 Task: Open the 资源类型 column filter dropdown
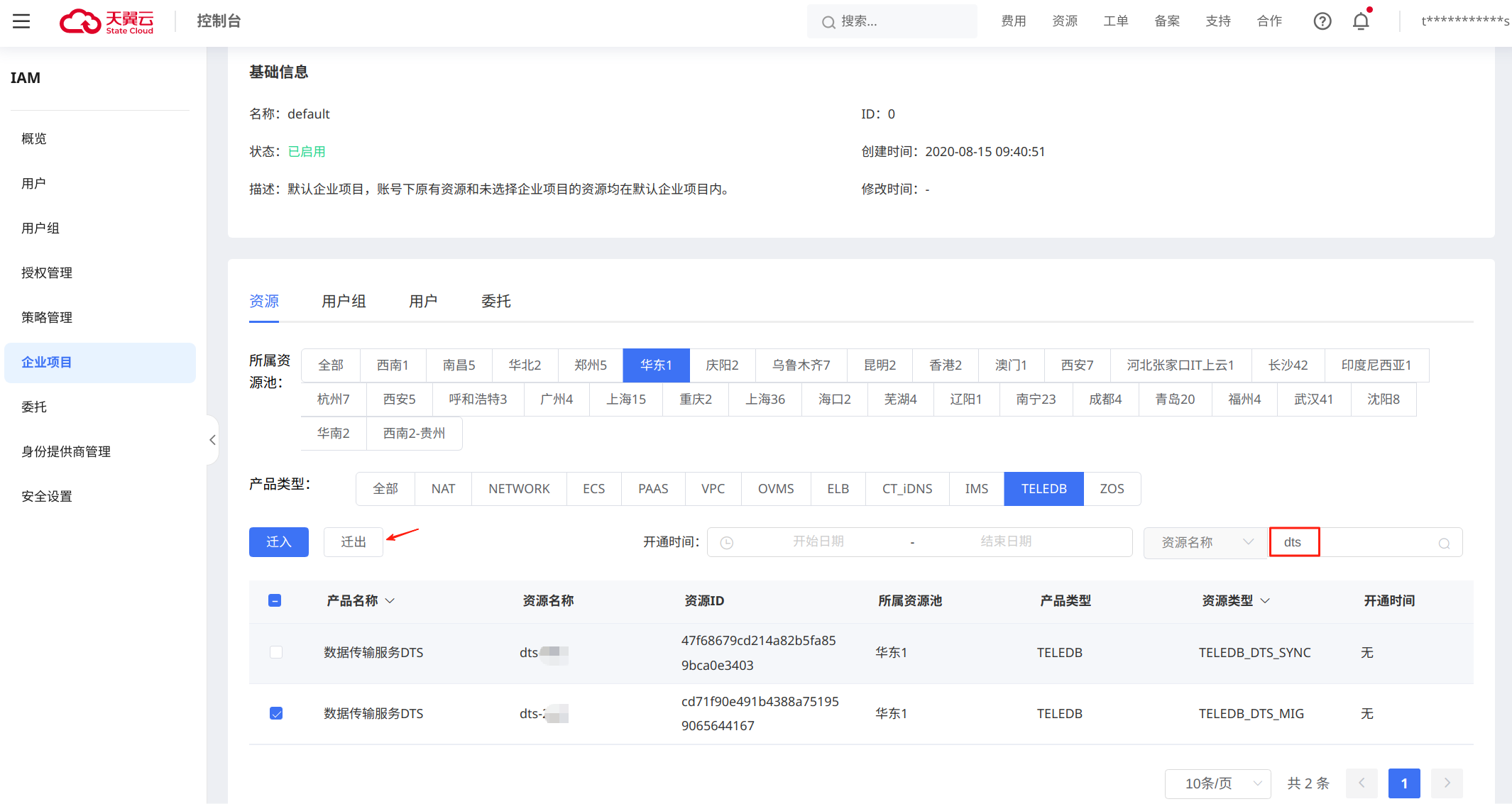tap(1265, 601)
